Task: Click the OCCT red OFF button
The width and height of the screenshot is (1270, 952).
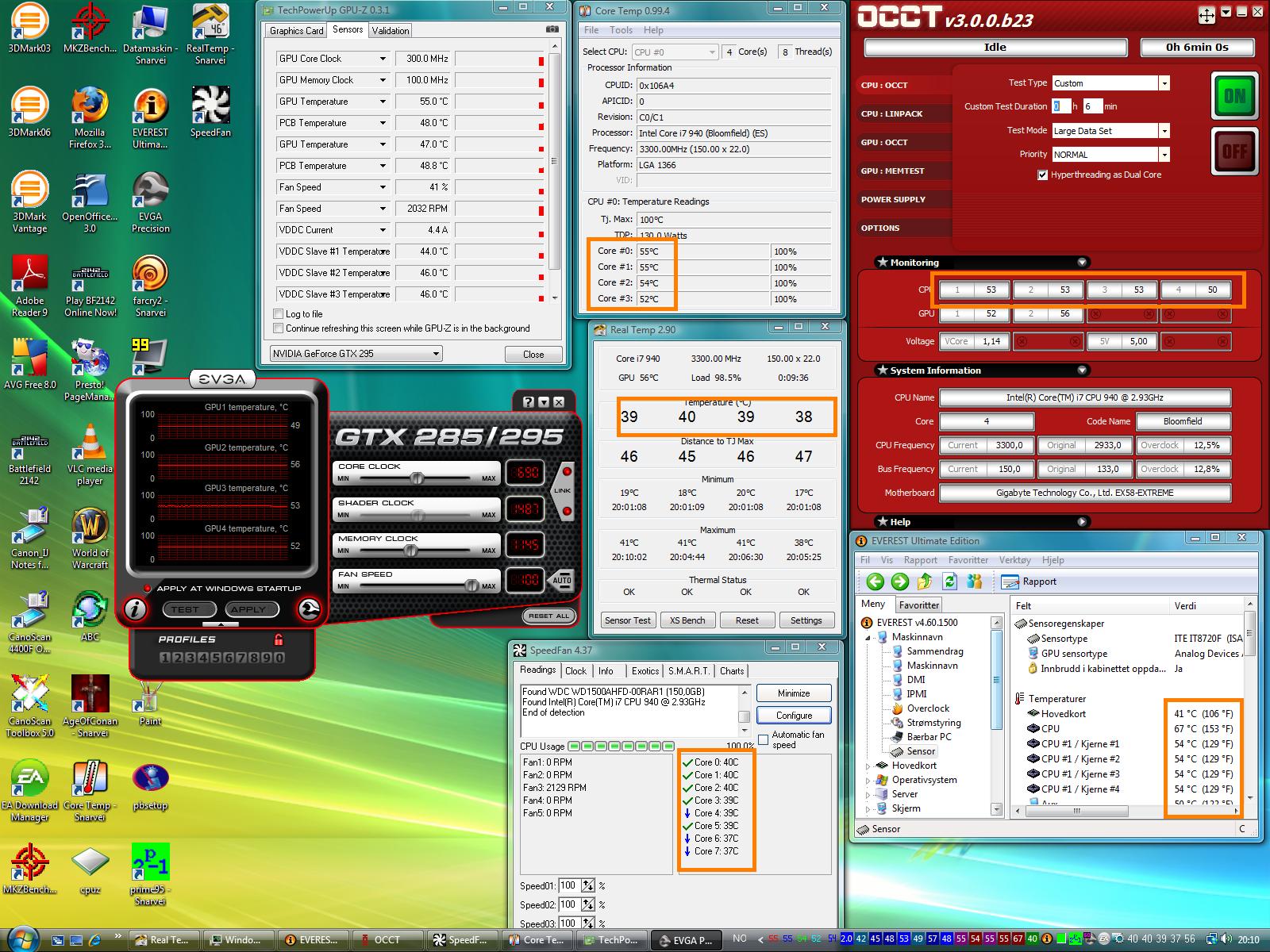Action: coord(1234,151)
